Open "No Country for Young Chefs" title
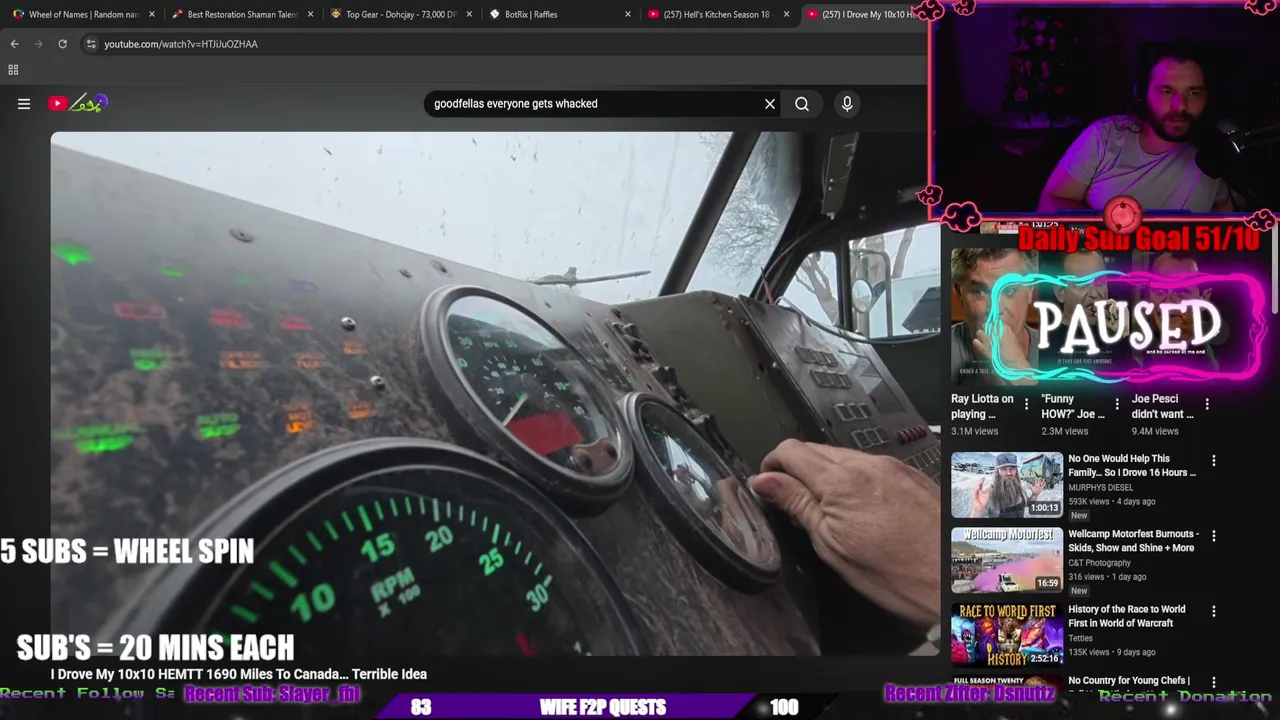1280x720 pixels. [1129, 681]
